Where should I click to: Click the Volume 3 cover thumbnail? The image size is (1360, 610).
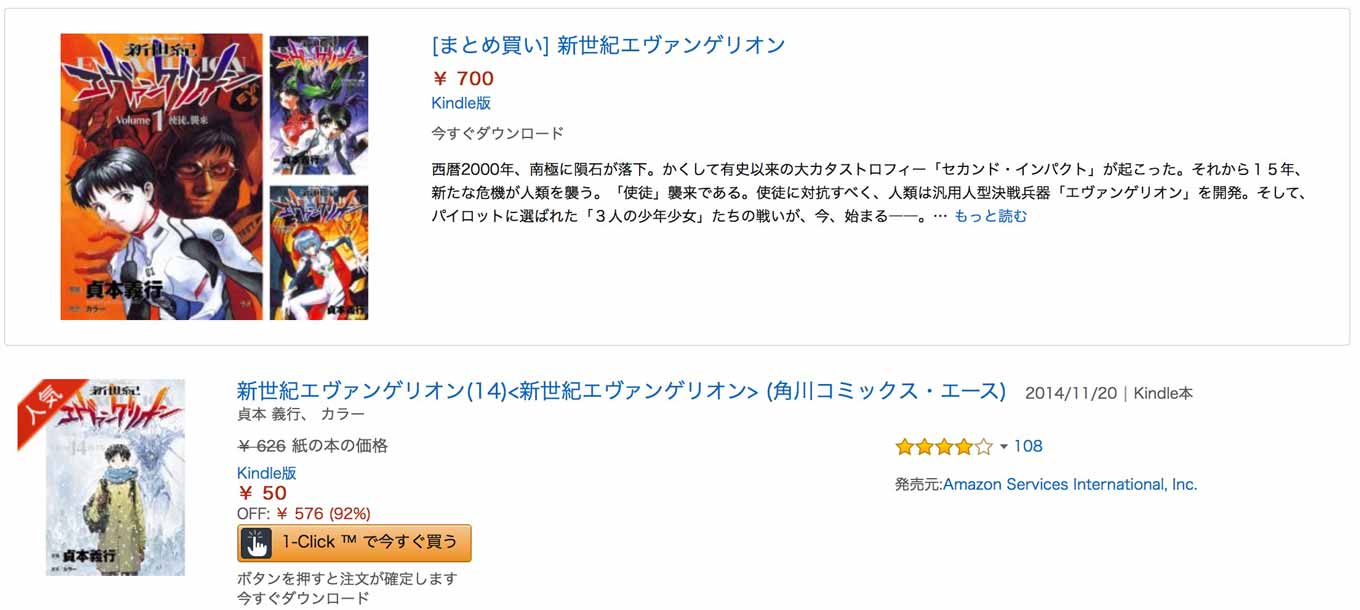pos(319,252)
